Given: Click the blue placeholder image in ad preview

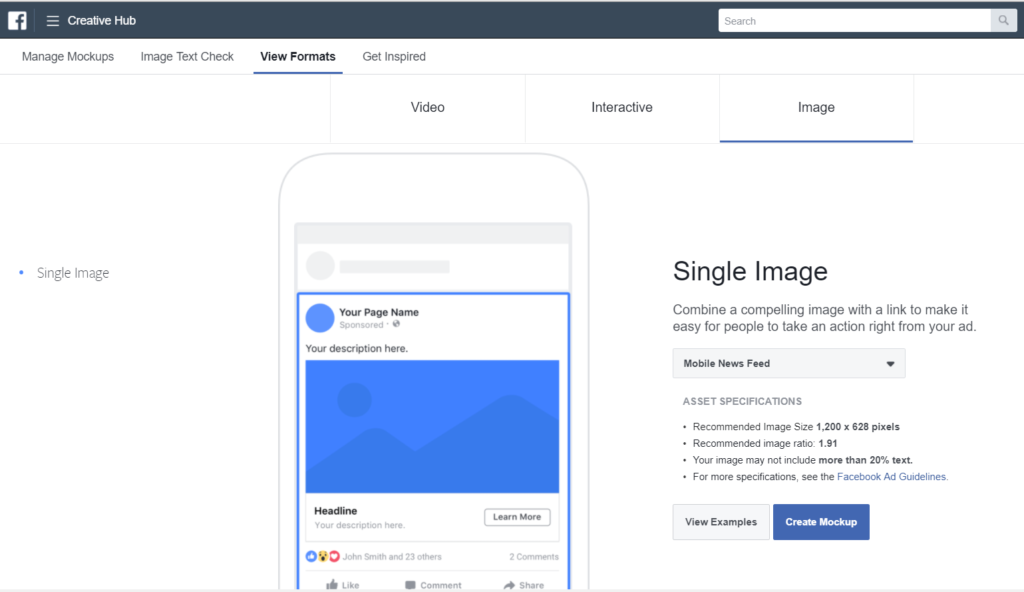Looking at the screenshot, I should click(x=432, y=426).
